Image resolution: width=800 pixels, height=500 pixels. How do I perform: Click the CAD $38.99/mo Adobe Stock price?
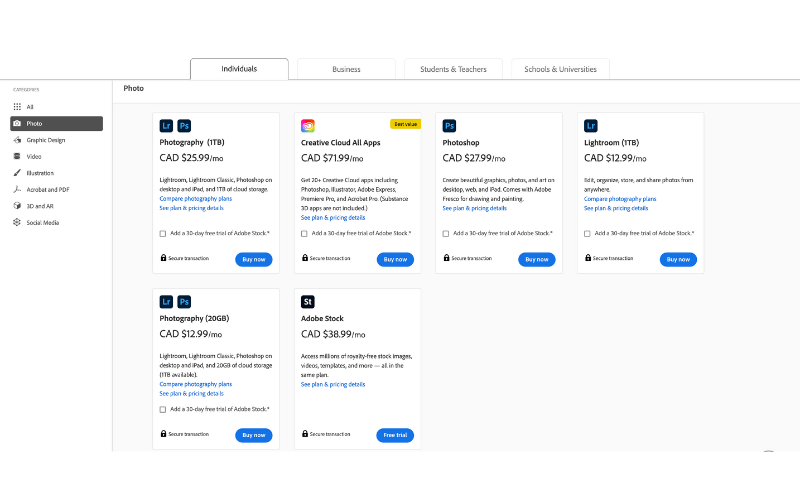[x=333, y=334]
